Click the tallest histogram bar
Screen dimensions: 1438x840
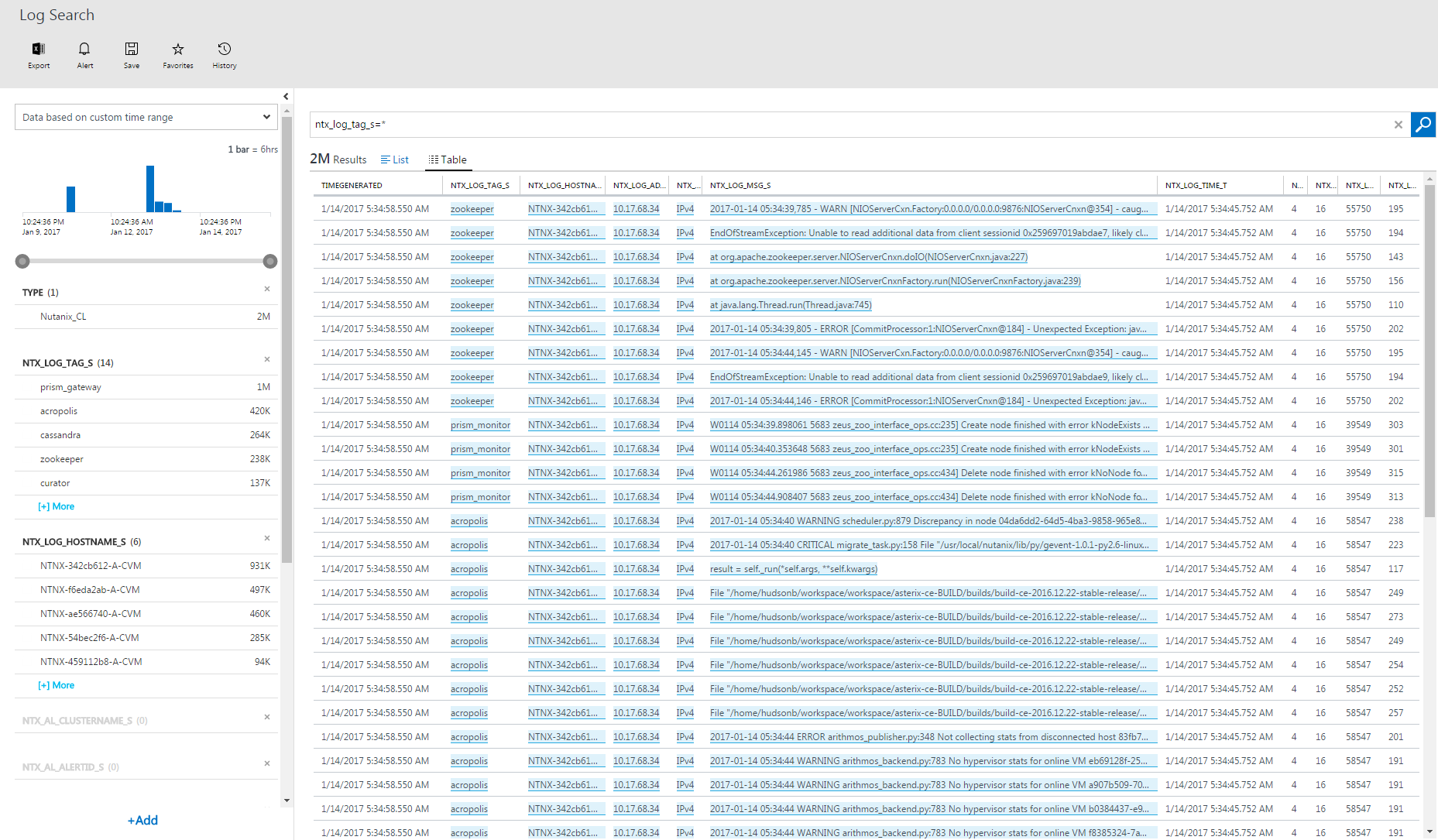tap(150, 189)
